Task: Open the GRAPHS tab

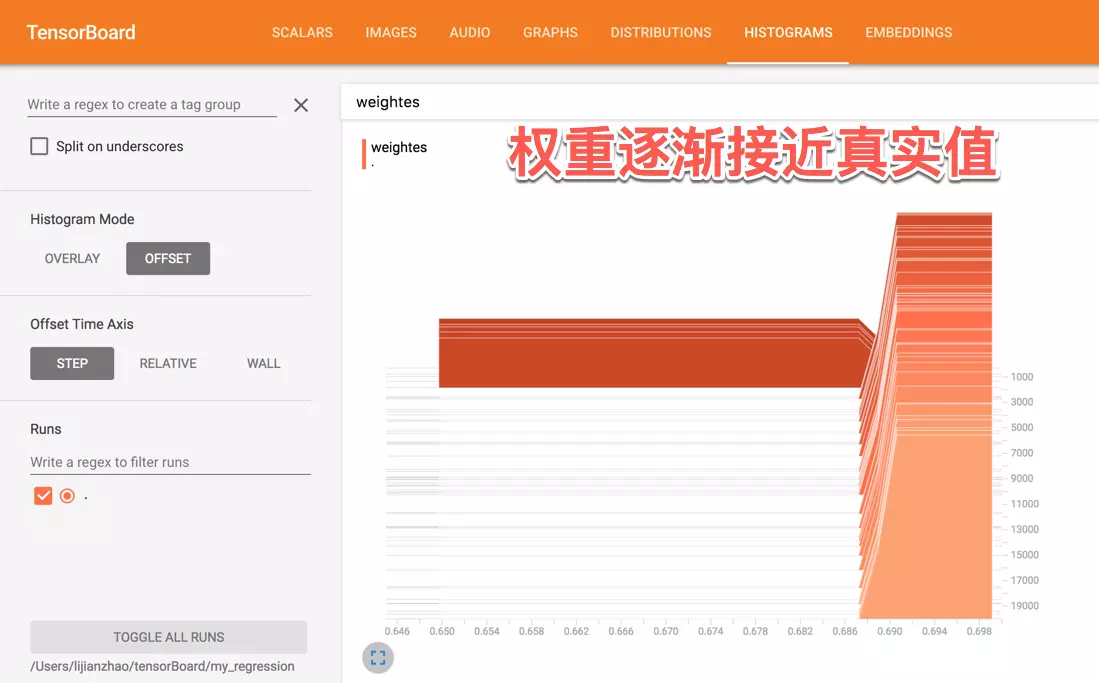Action: (x=550, y=32)
